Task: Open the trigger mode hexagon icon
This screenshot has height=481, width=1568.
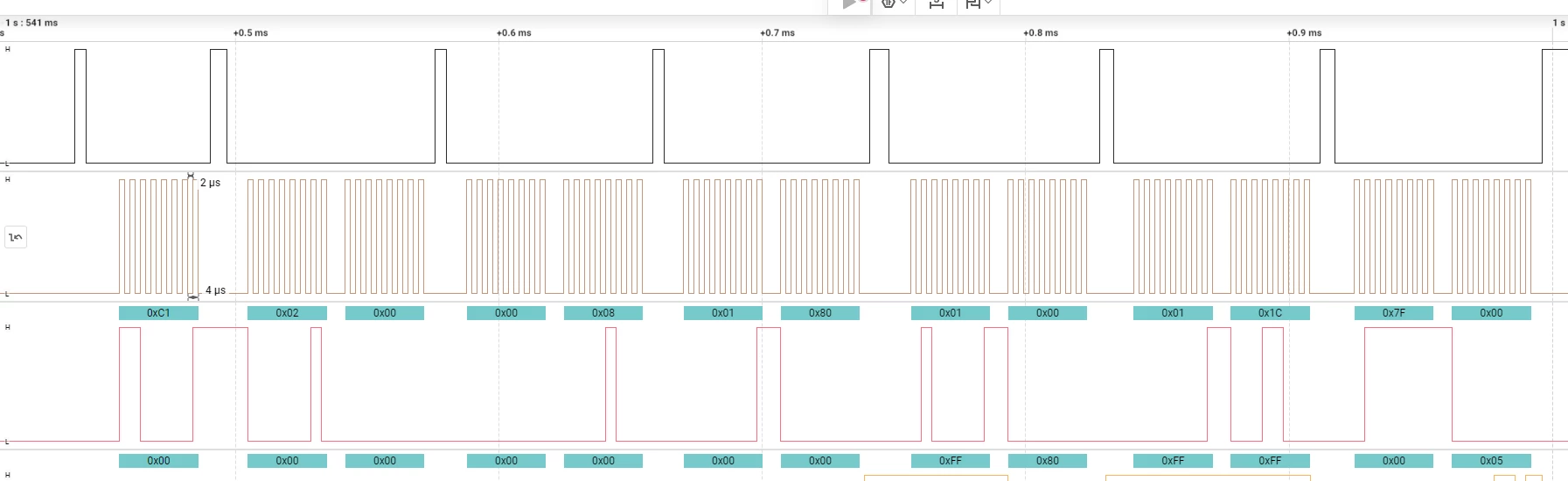Action: pos(889,3)
